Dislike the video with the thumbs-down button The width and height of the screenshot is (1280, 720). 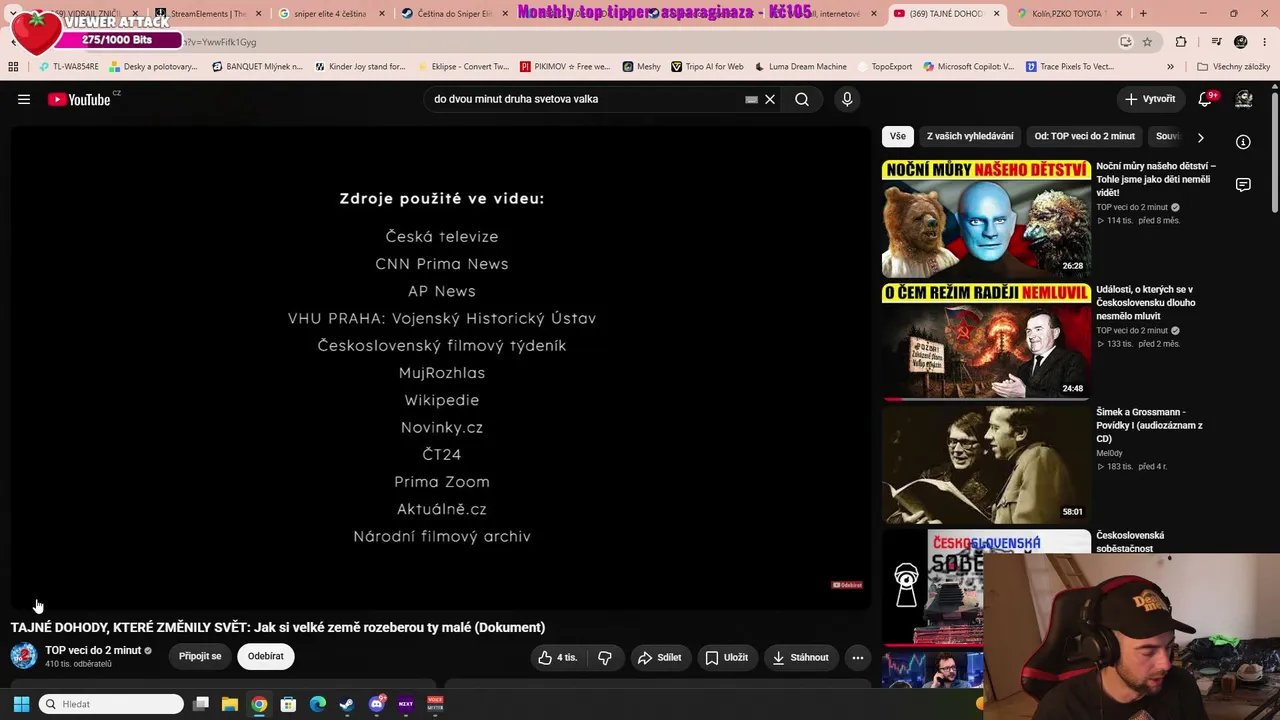605,657
